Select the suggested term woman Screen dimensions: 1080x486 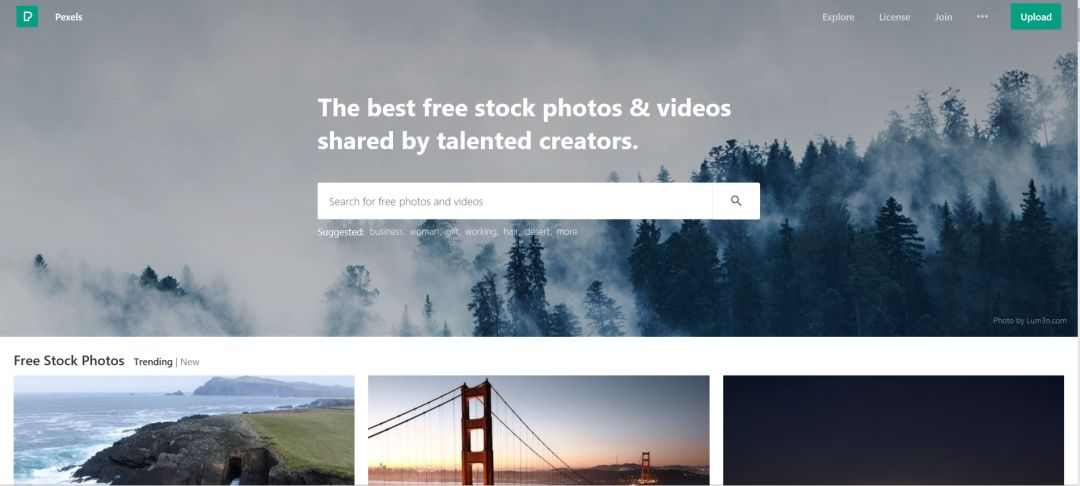point(425,232)
